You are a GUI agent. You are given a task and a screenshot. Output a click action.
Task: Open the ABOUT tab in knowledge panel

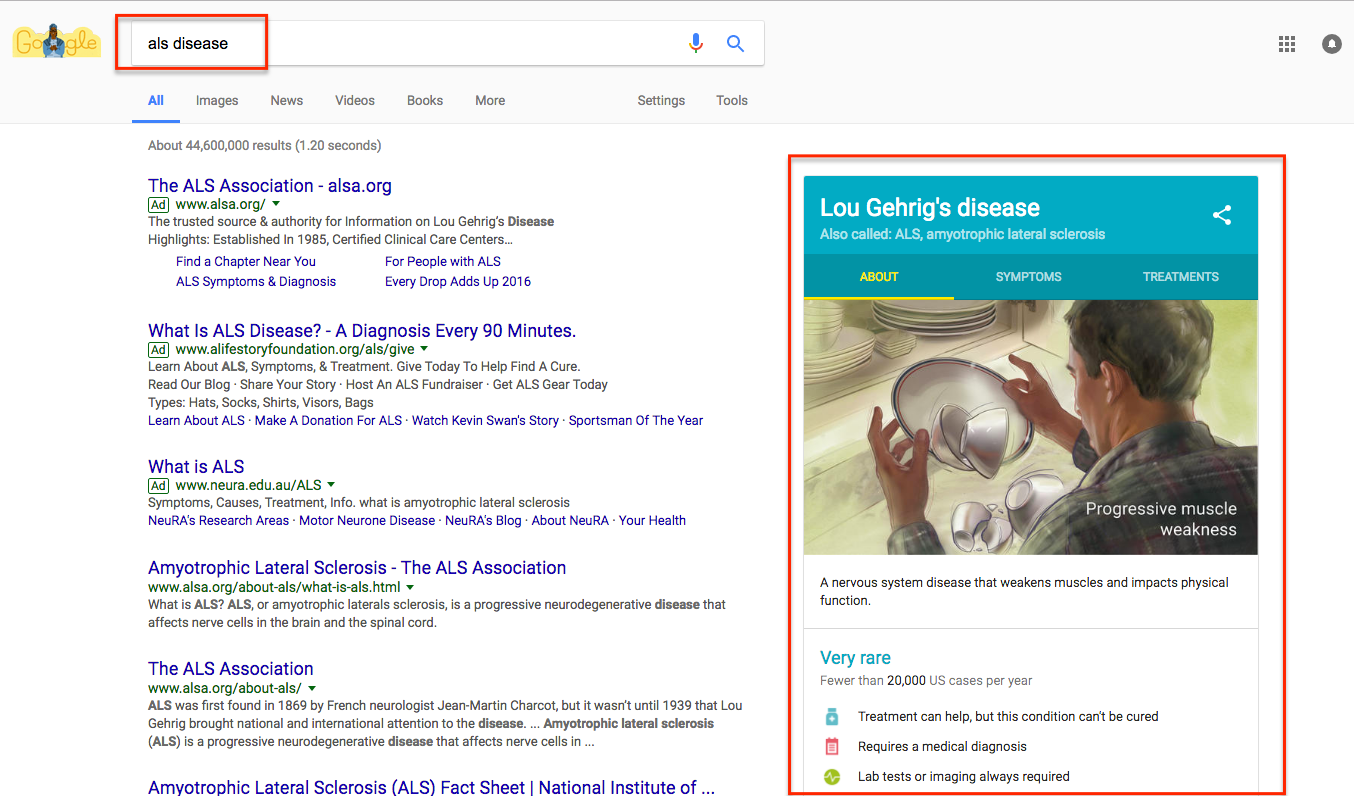pos(879,277)
